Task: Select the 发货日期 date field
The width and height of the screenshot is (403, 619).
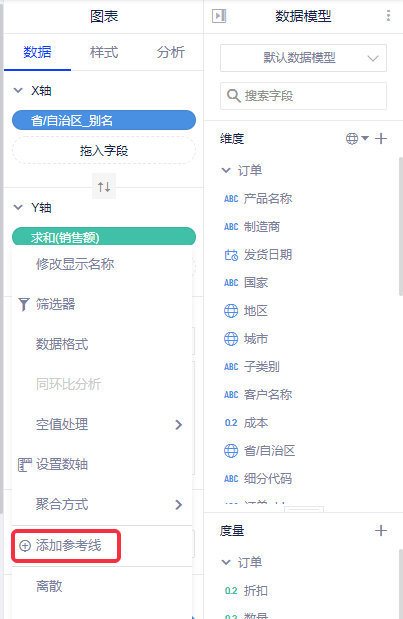Action: point(259,255)
